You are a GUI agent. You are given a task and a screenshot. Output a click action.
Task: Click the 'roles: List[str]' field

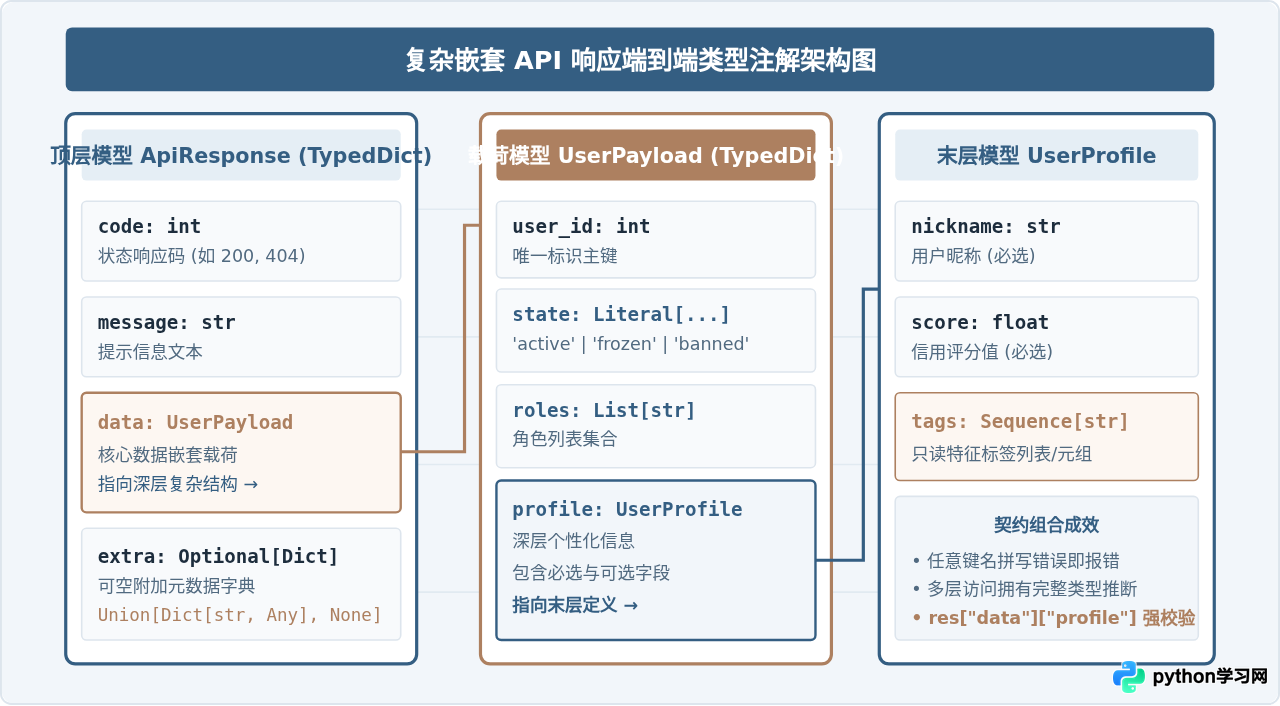coord(656,426)
